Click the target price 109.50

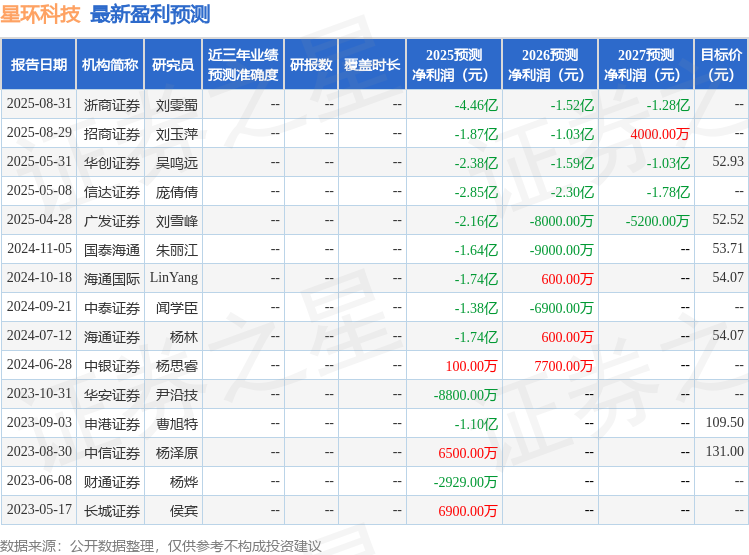pos(725,423)
